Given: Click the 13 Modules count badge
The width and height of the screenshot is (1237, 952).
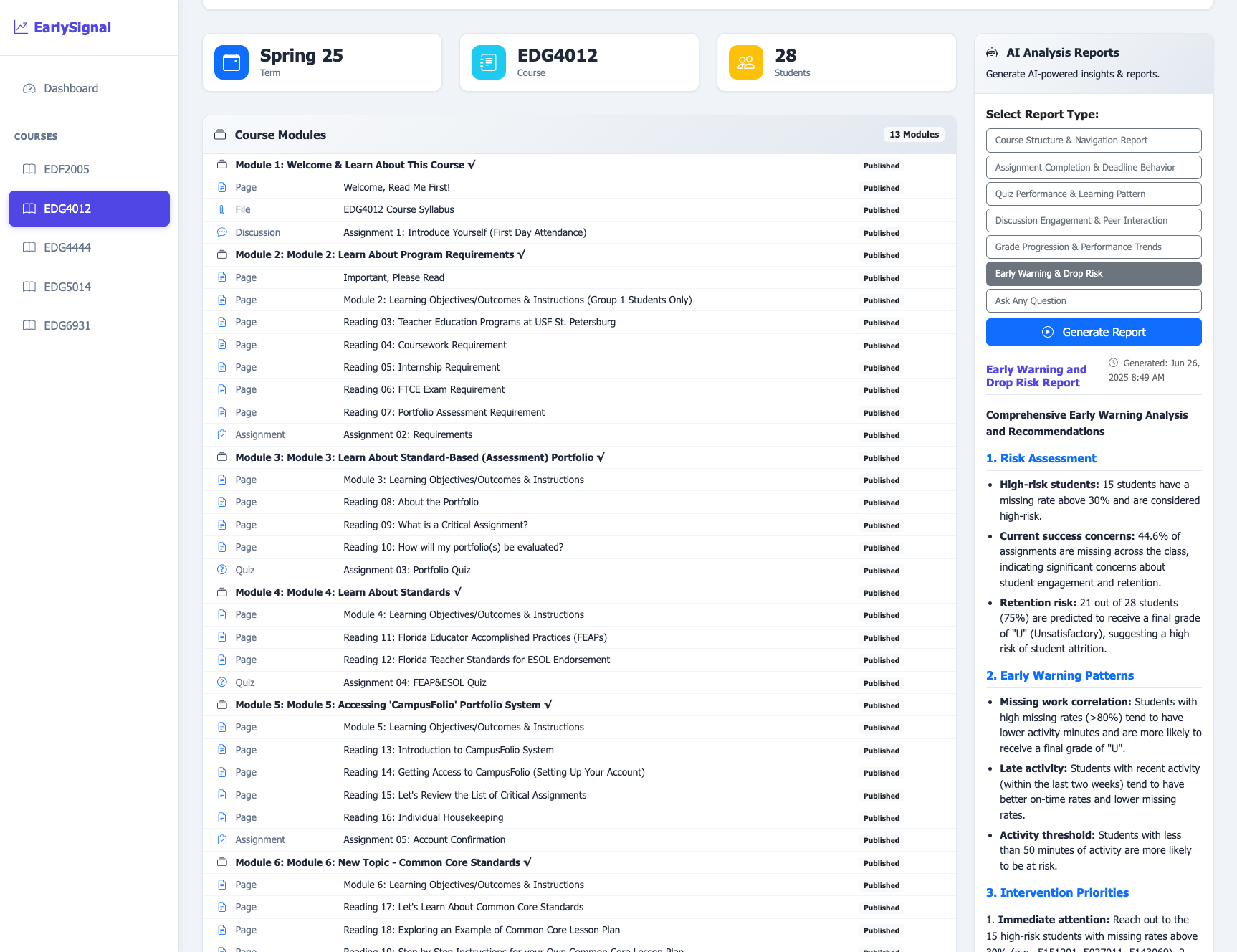Looking at the screenshot, I should (x=914, y=135).
